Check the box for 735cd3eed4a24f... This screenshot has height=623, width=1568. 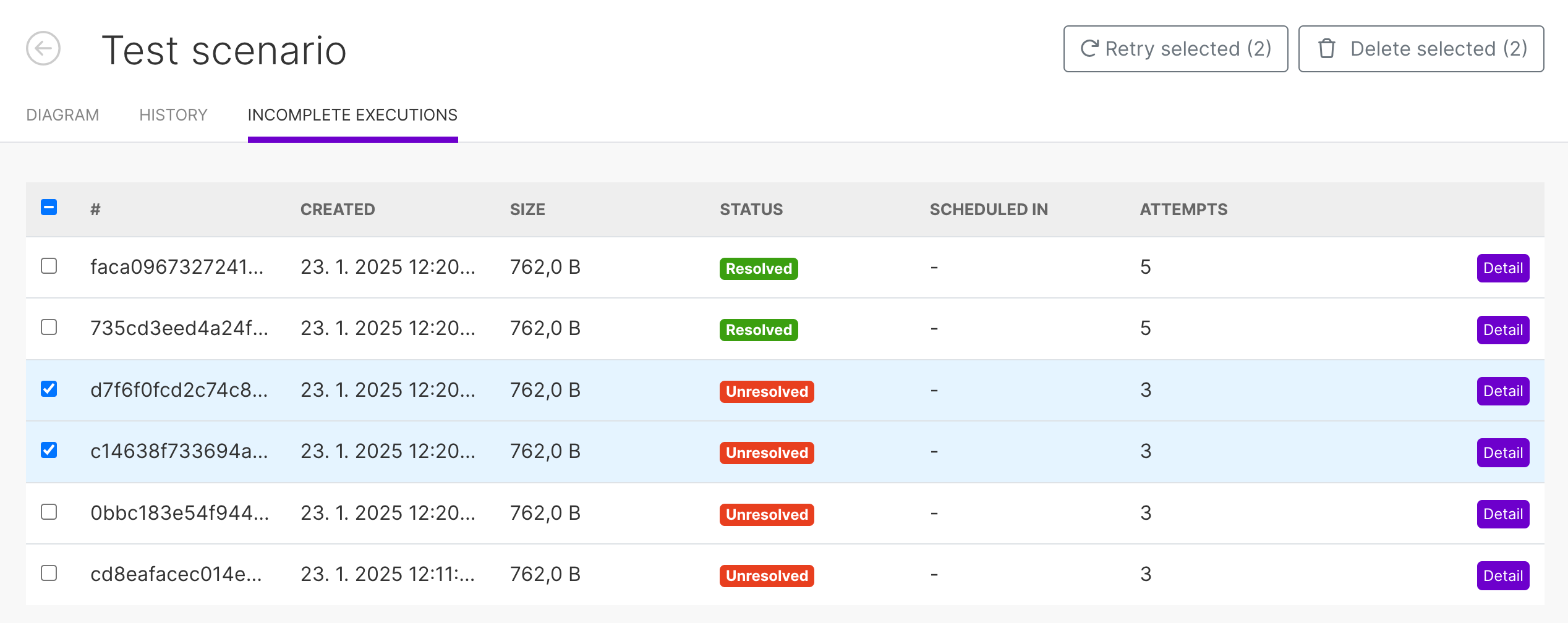(49, 327)
